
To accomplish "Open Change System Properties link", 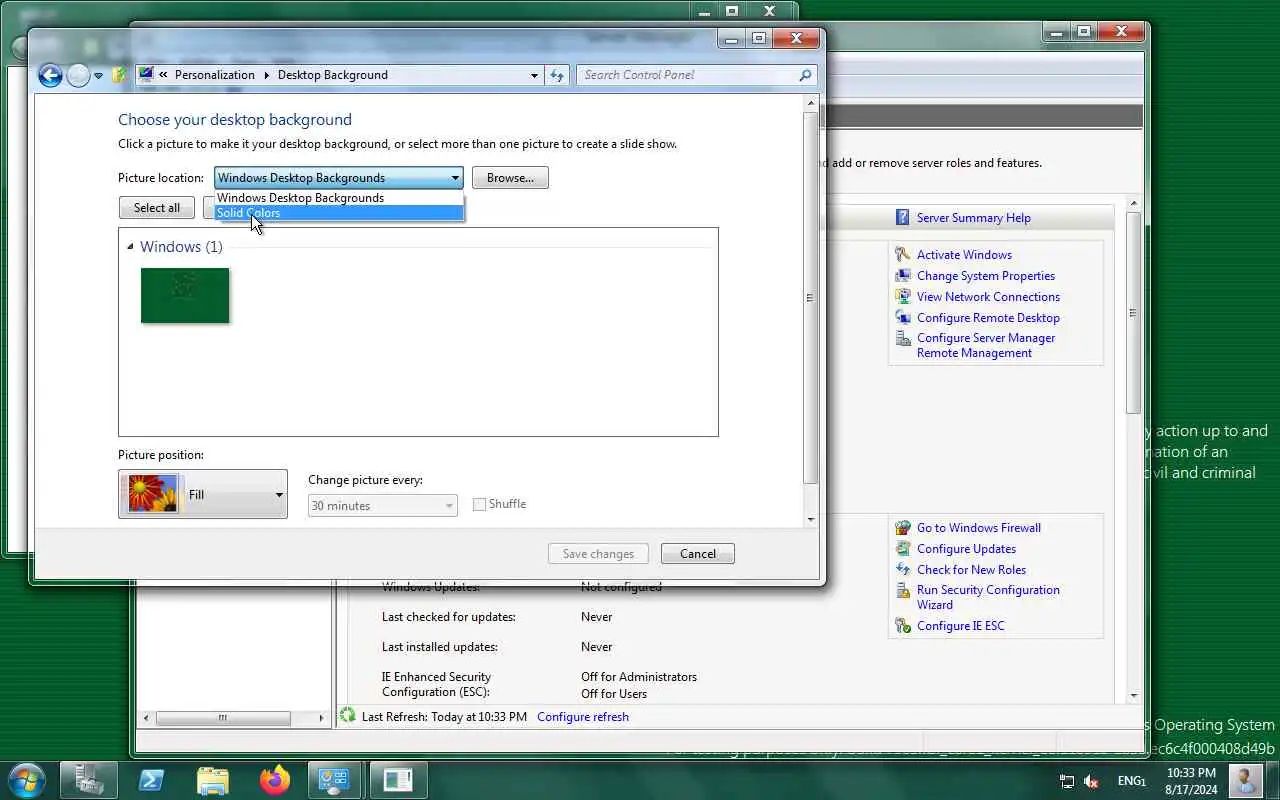I will (986, 276).
